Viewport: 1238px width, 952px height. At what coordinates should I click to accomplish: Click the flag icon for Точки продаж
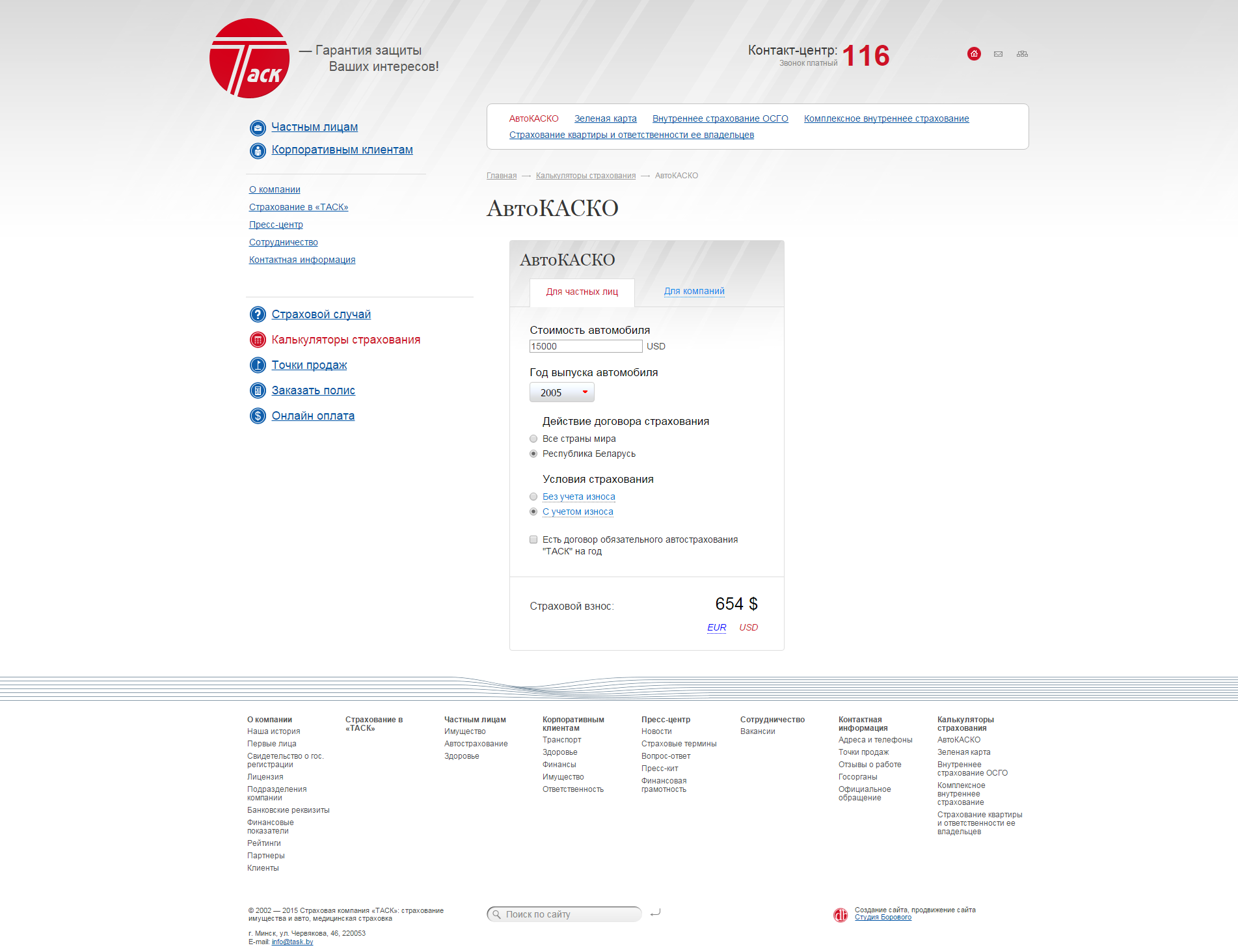[258, 365]
